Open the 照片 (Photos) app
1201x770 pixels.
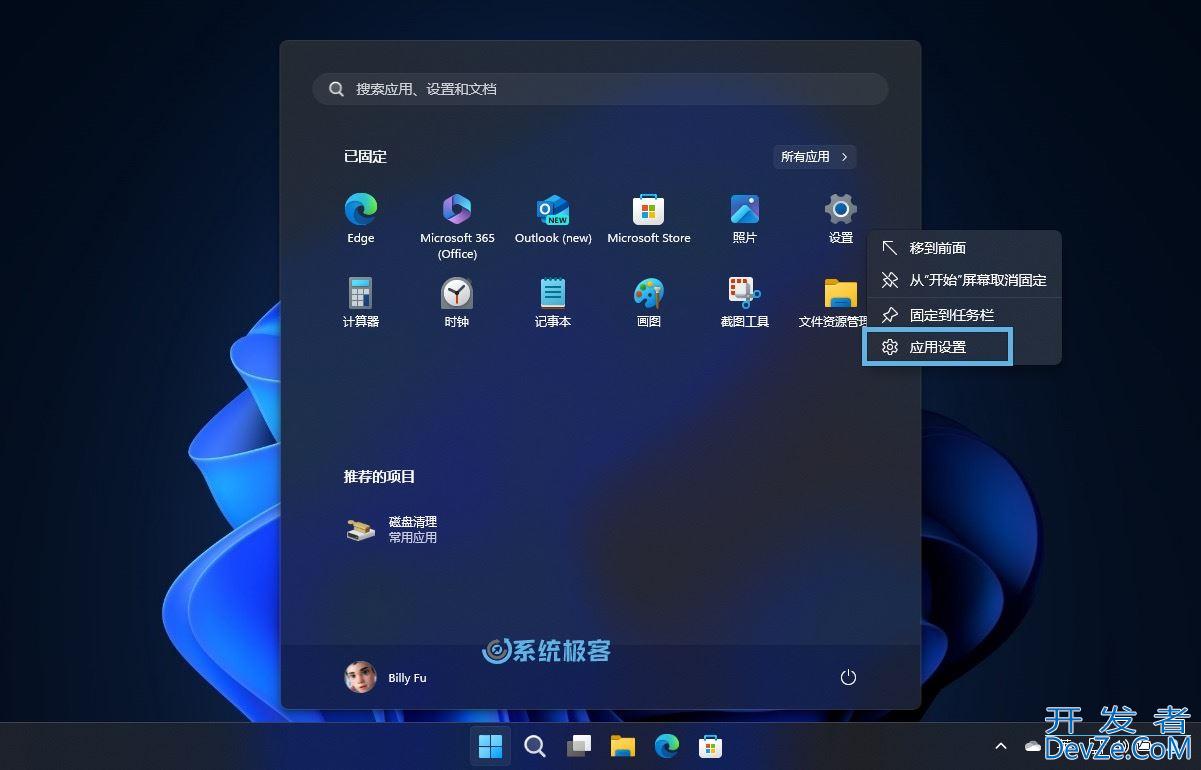(x=745, y=219)
